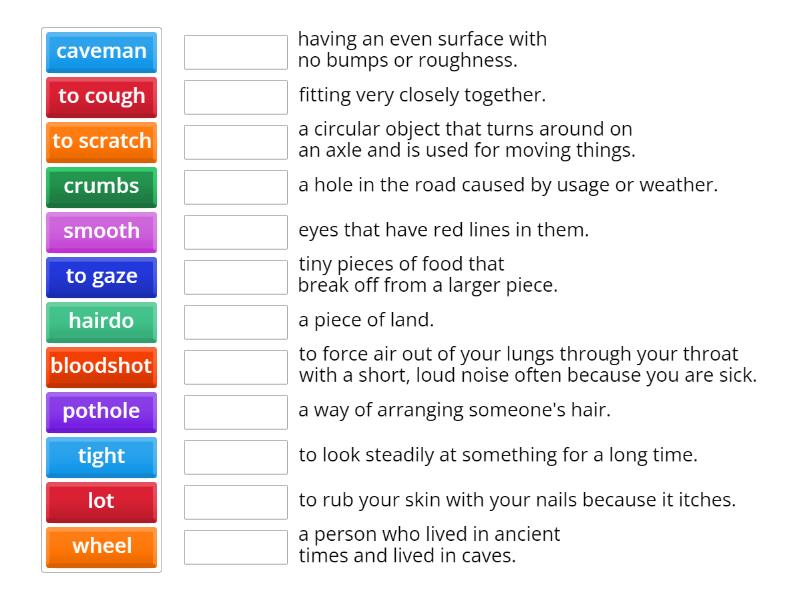Click answer slot for 'a hole in the road'
Screen dimensions: 800x600
(235, 187)
